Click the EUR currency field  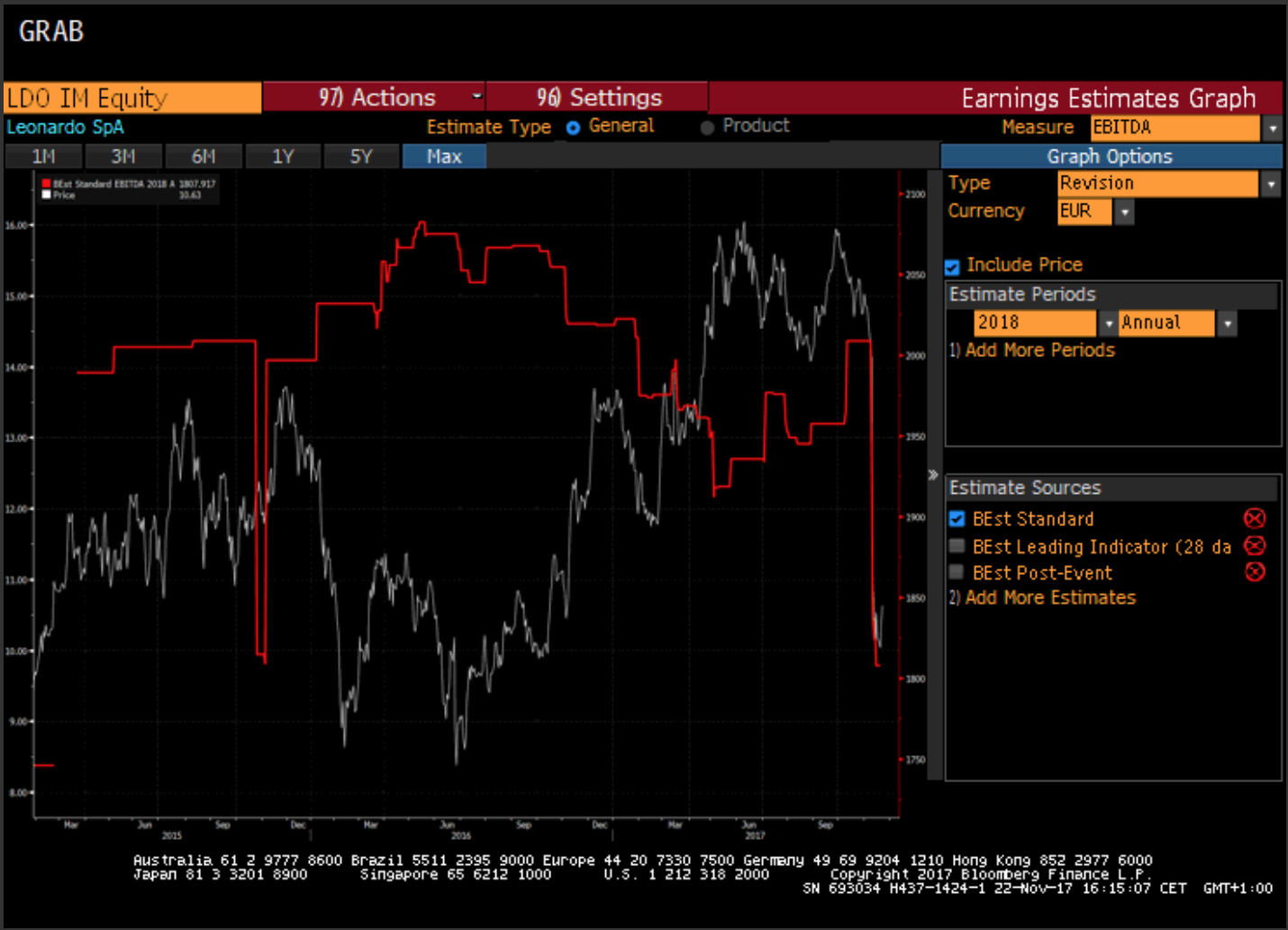1085,212
